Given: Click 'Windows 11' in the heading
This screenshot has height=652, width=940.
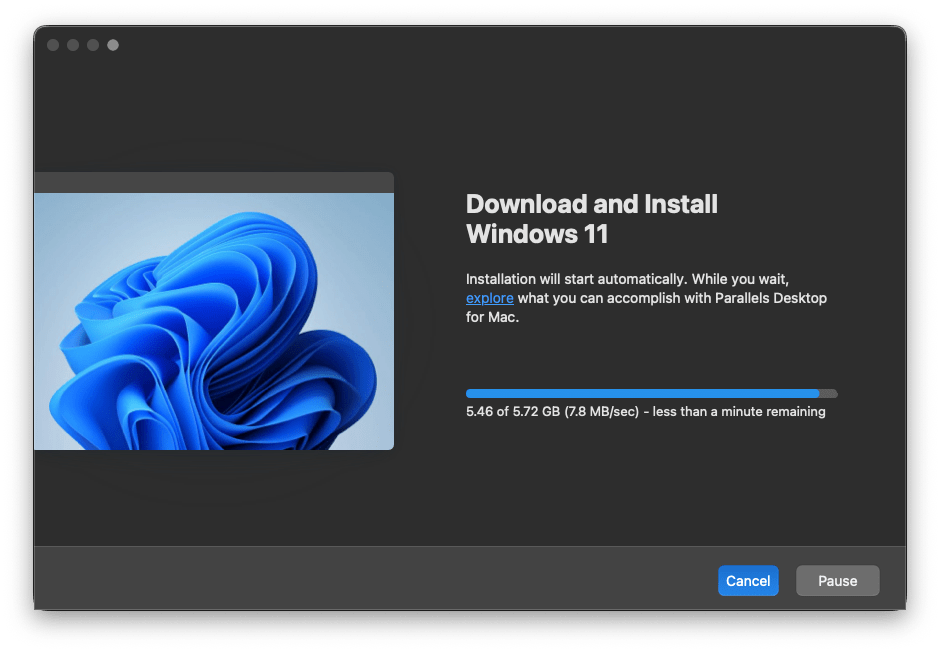Looking at the screenshot, I should tap(537, 234).
